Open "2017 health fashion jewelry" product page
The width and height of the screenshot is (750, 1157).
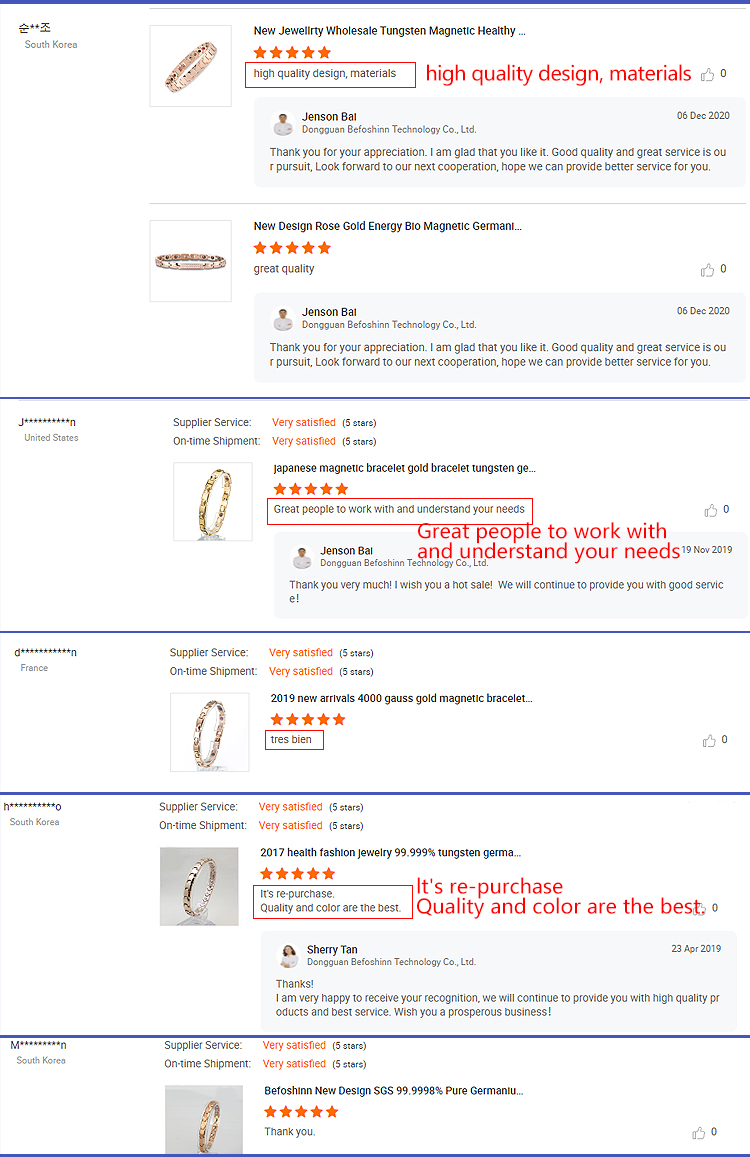tap(393, 852)
